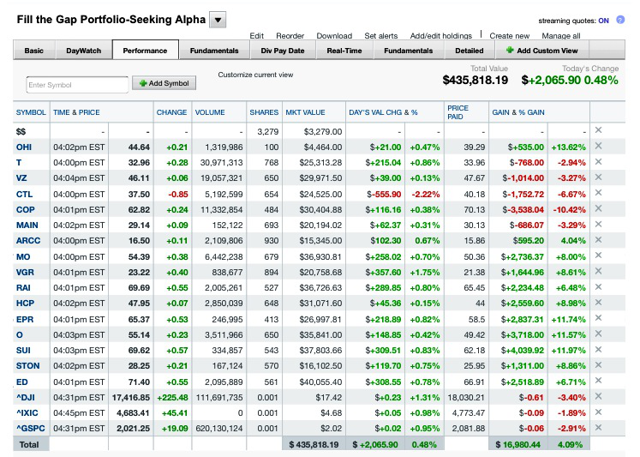Remove the O row using X
This screenshot has width=640, height=457.
tap(598, 334)
